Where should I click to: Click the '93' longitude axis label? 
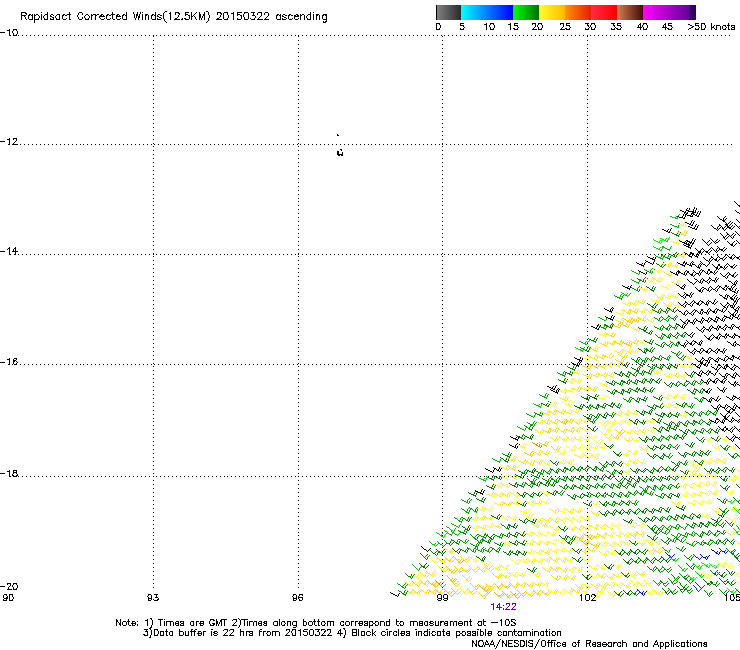pos(153,598)
